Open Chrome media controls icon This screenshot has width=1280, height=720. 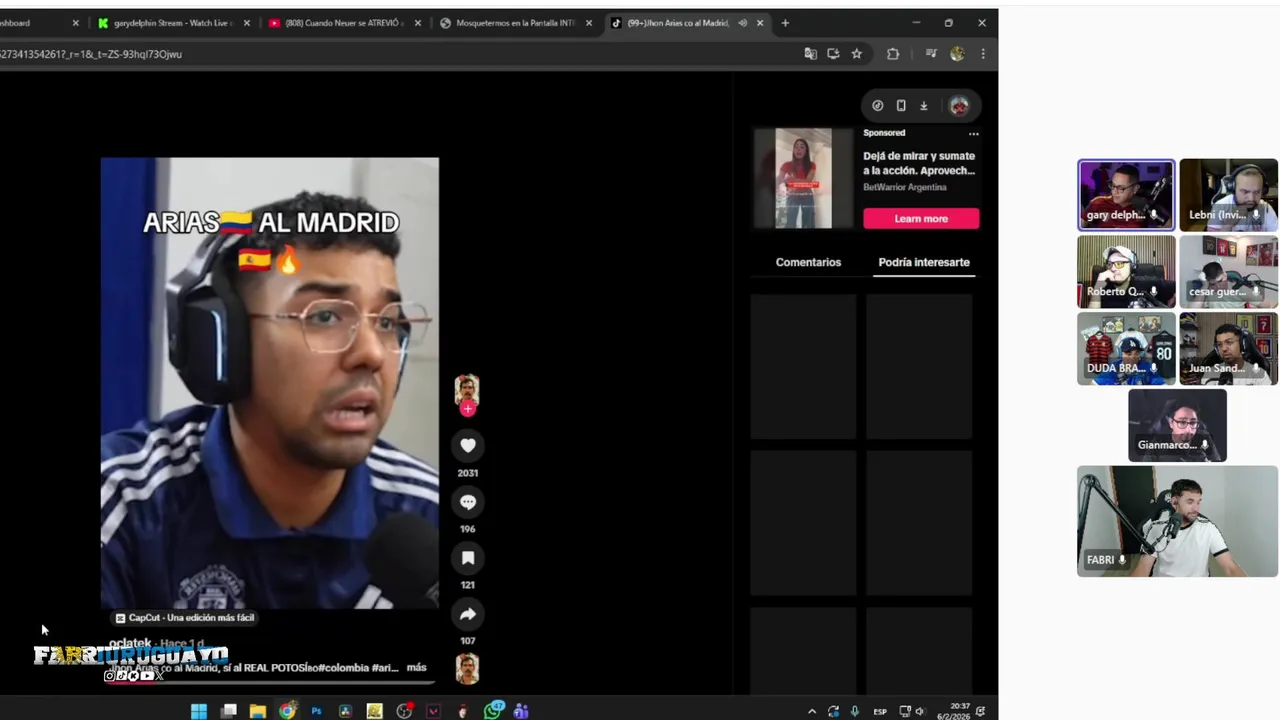click(931, 54)
